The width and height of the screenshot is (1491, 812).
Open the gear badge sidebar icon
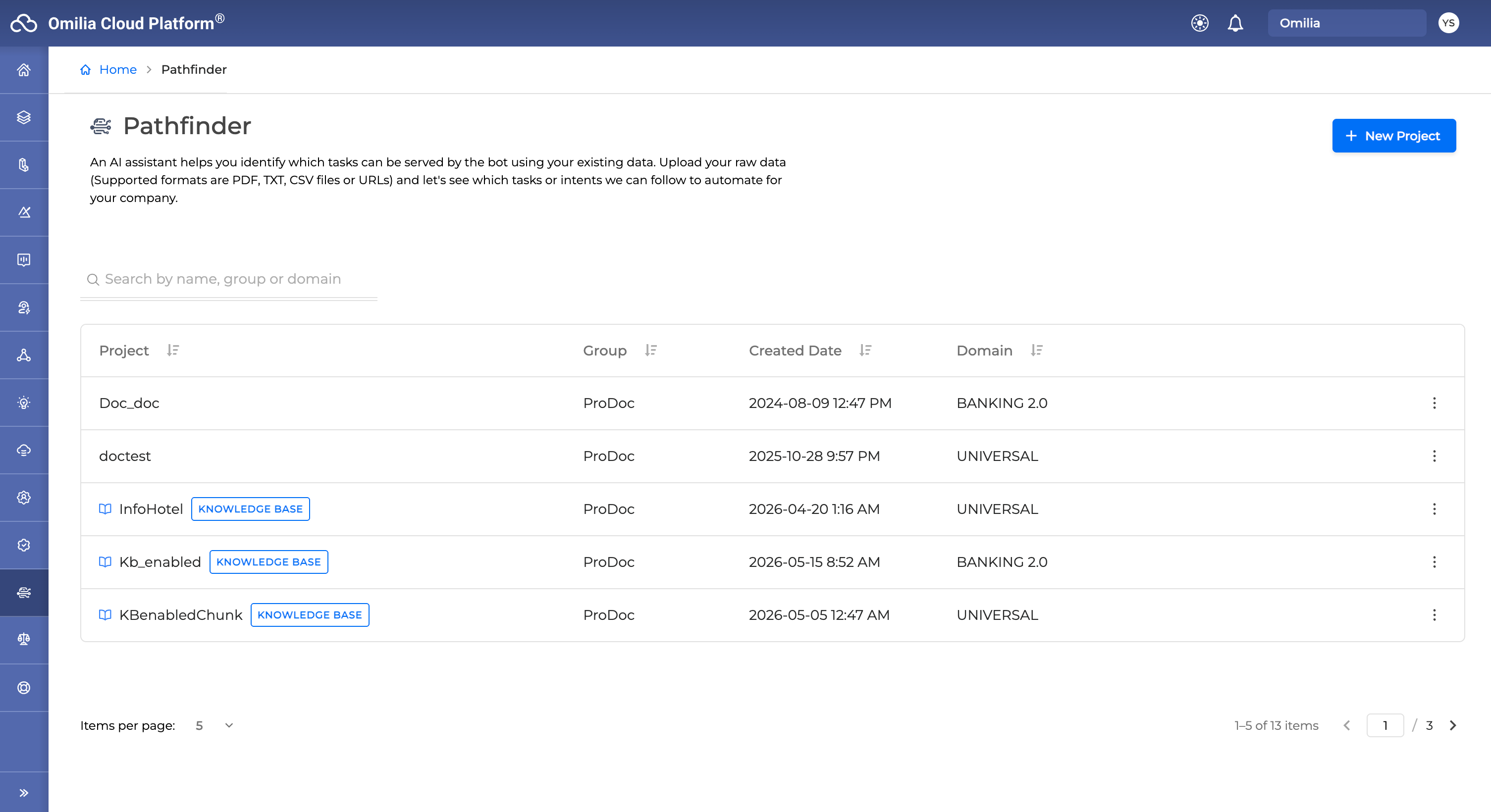click(x=24, y=498)
